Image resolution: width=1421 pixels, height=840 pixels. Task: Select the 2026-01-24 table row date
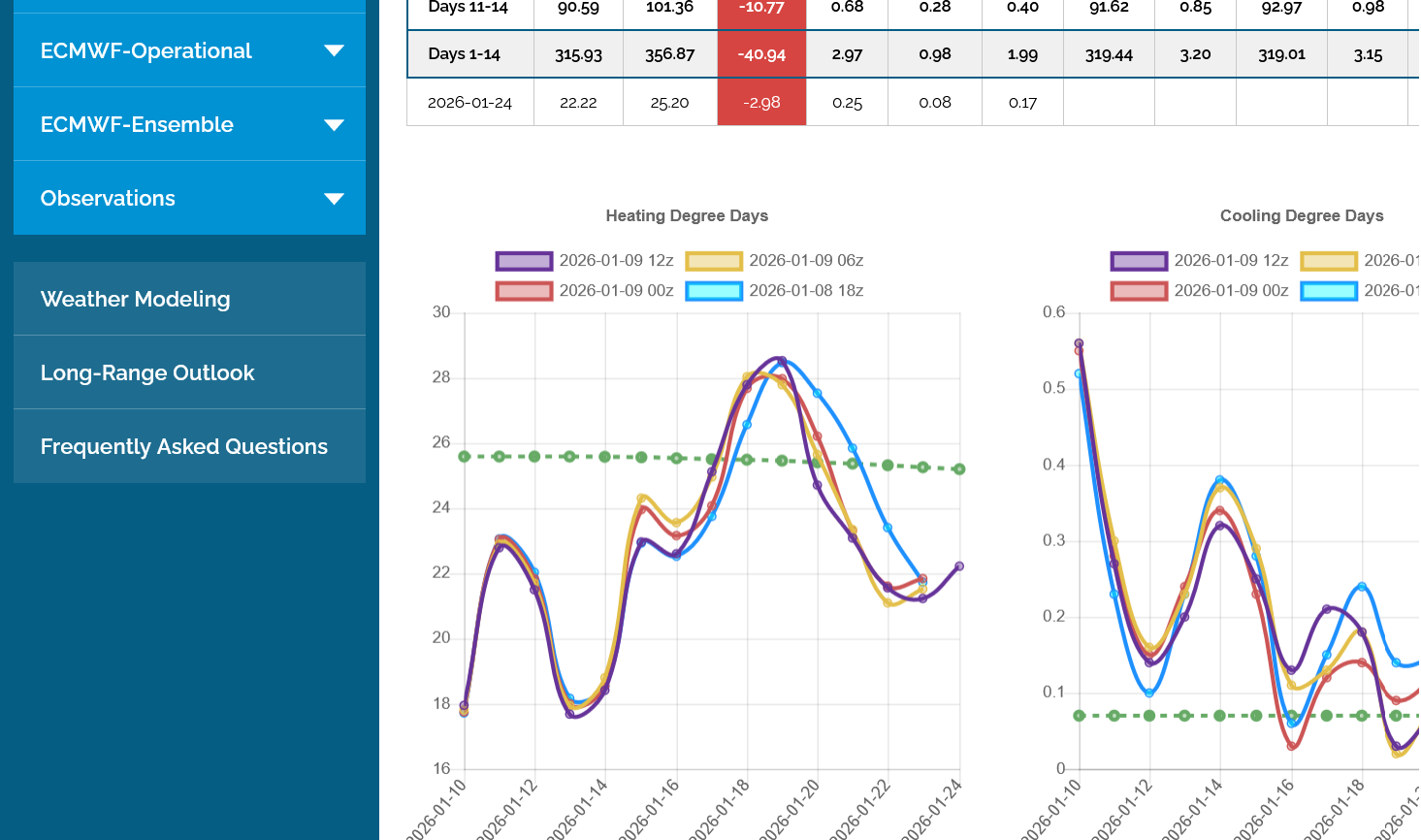click(469, 103)
